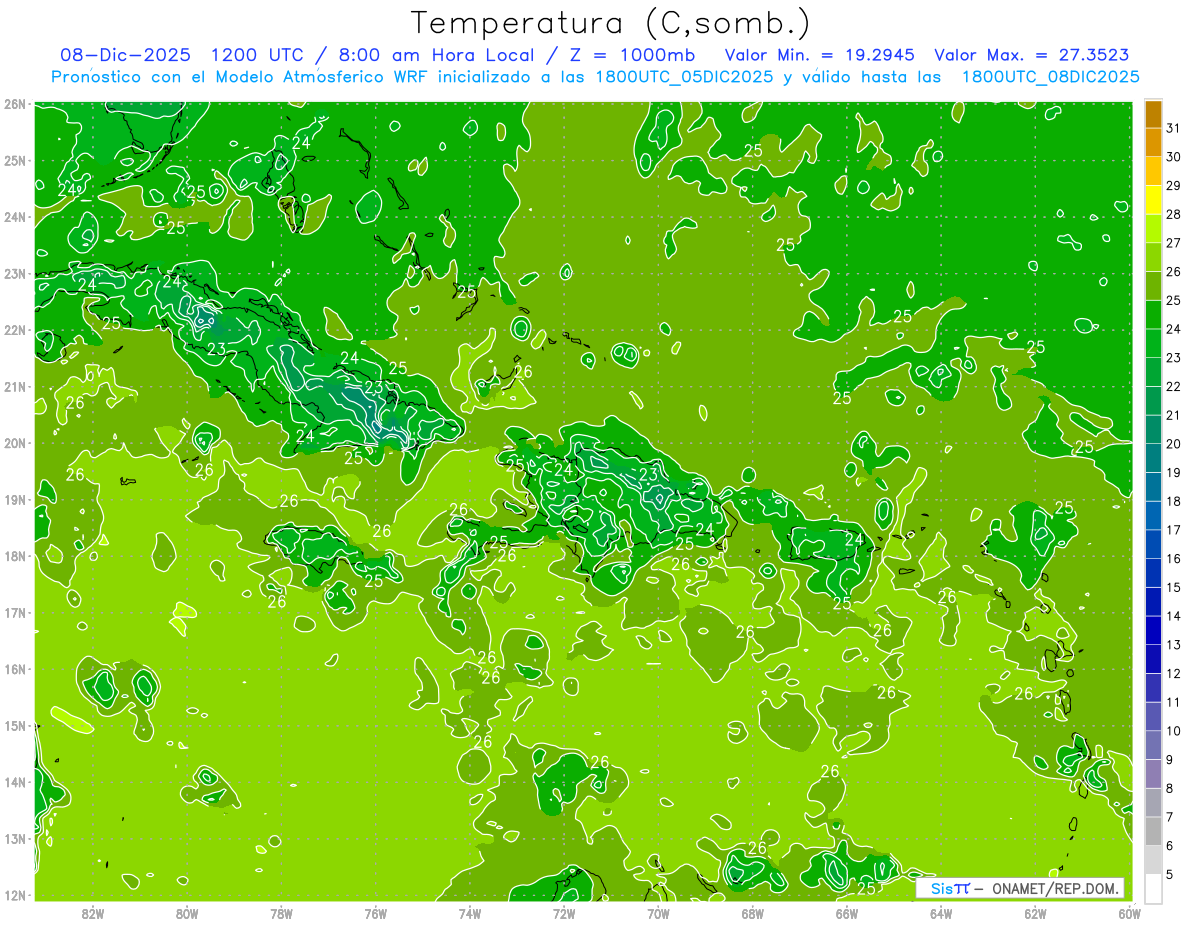The height and width of the screenshot is (927, 1200).
Task: Select the 1800UTC_05DIC2025 initialization time
Action: 690,77
